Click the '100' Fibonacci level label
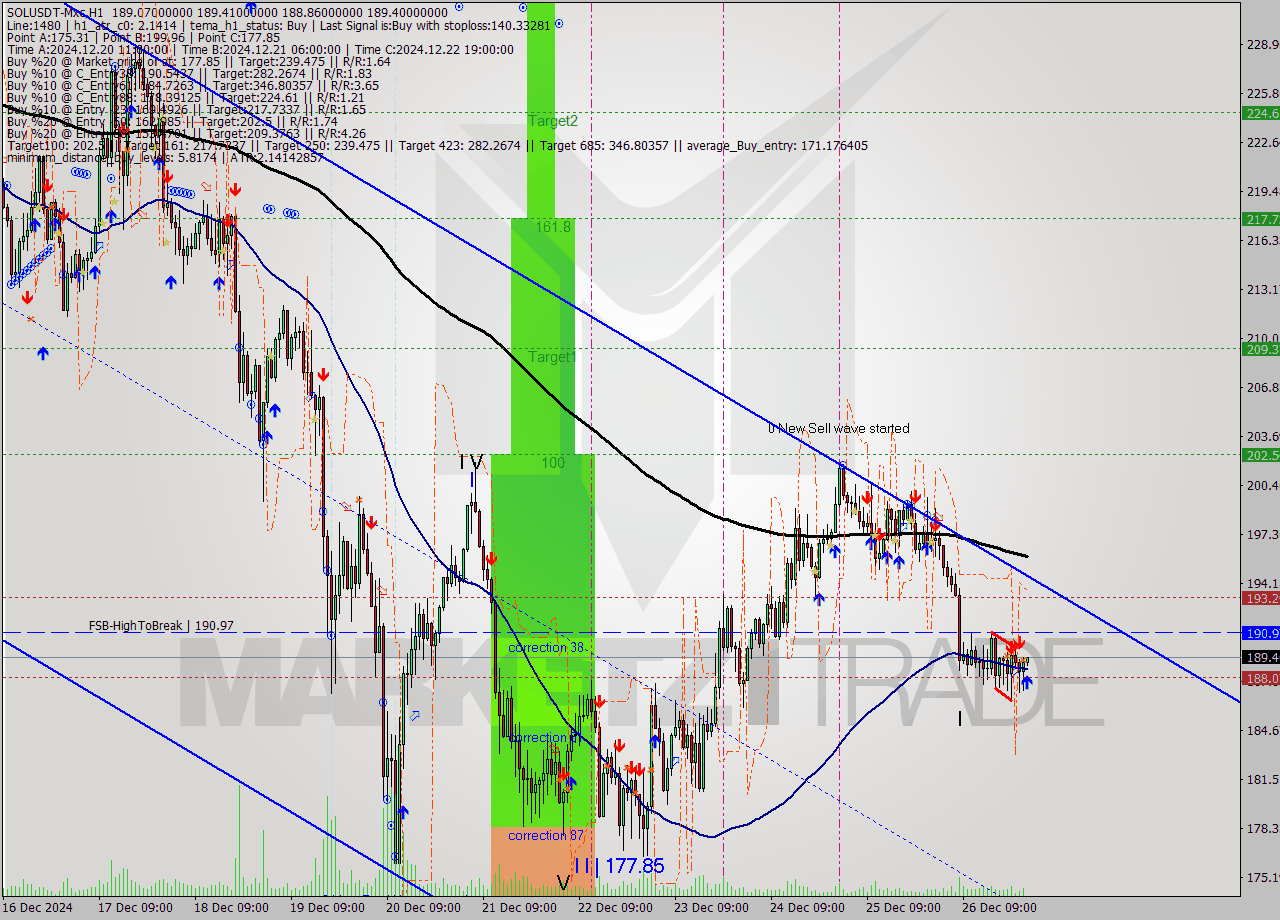The width and height of the screenshot is (1280, 920). pyautogui.click(x=553, y=463)
